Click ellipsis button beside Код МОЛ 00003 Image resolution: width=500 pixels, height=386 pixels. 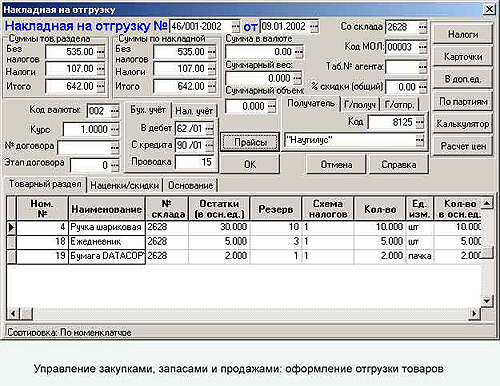422,47
